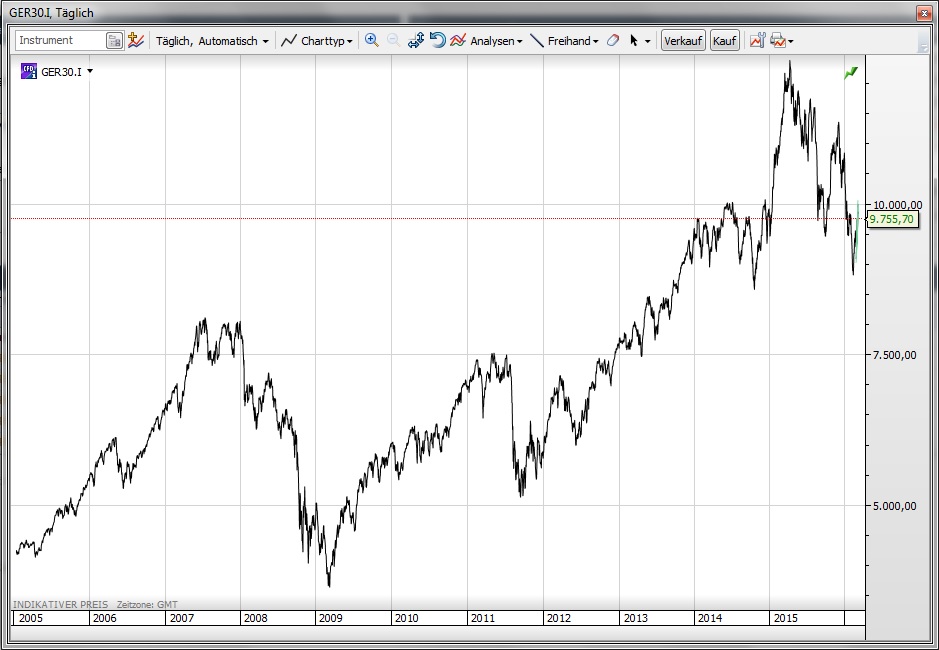The width and height of the screenshot is (939, 650).
Task: Click the 2008 label on time axis
Action: (x=256, y=618)
